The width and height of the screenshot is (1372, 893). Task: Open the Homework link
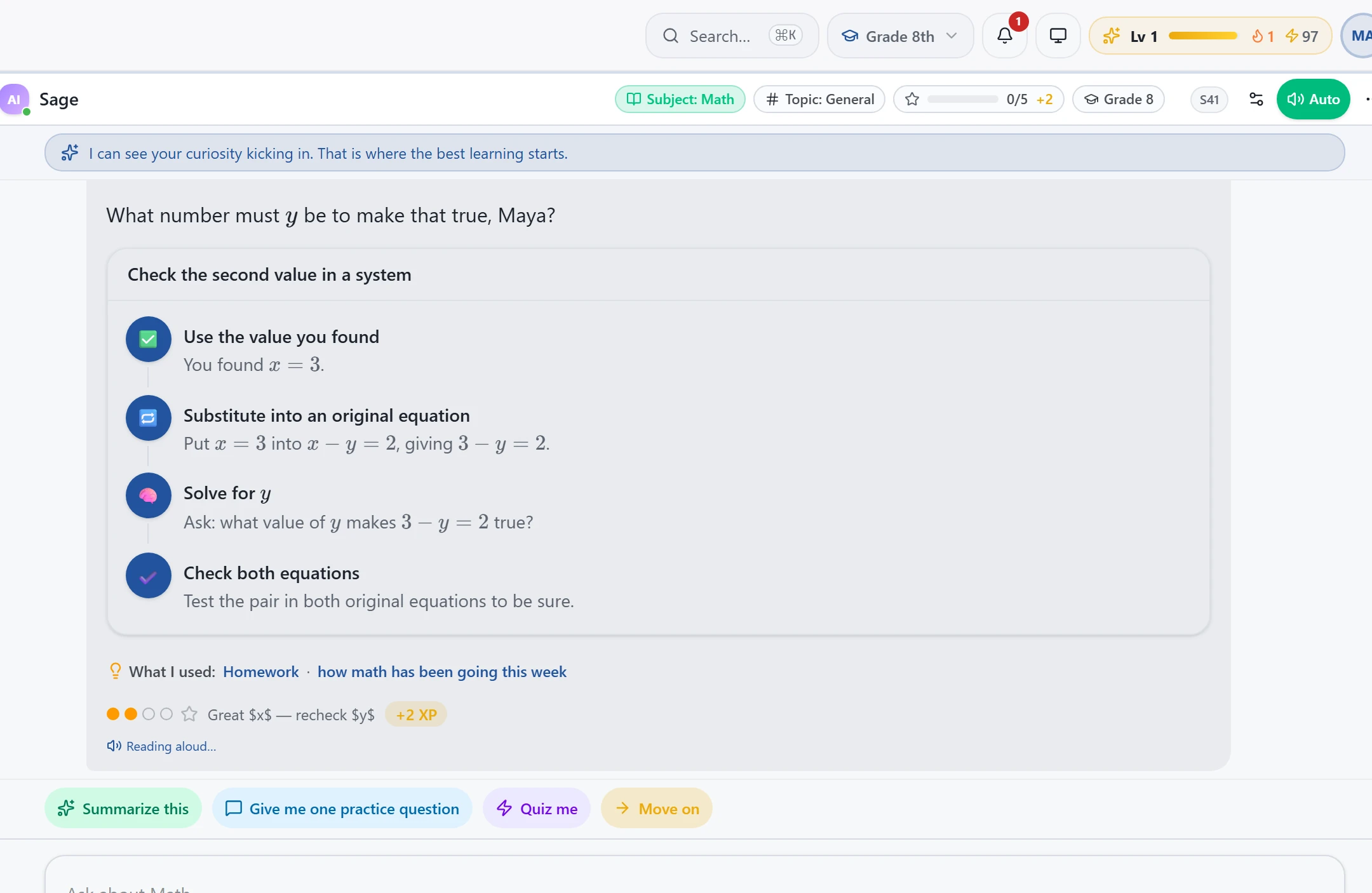[260, 672]
